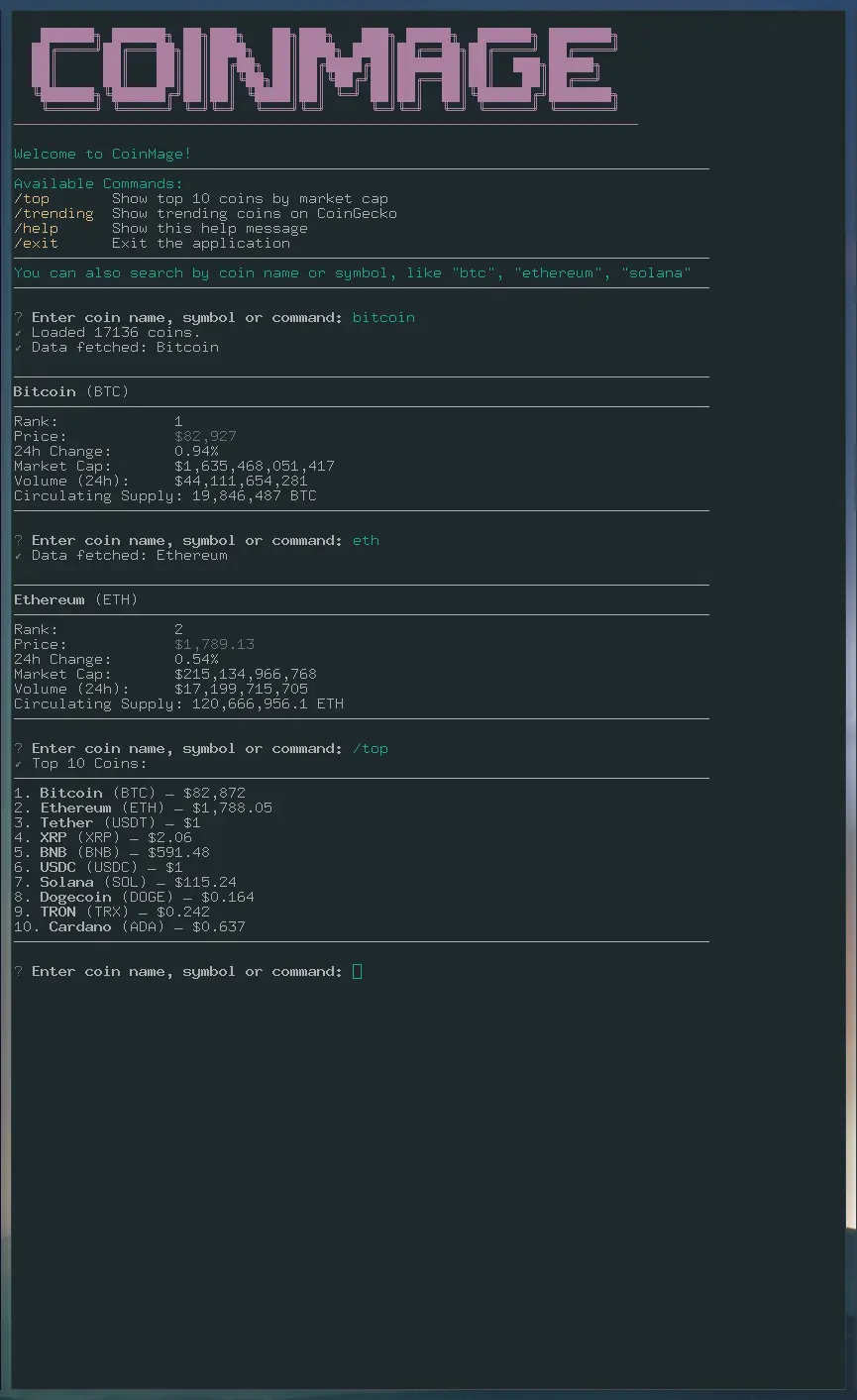Click the Solana (SOL) entry in top list
This screenshot has height=1400, width=857.
click(x=125, y=883)
